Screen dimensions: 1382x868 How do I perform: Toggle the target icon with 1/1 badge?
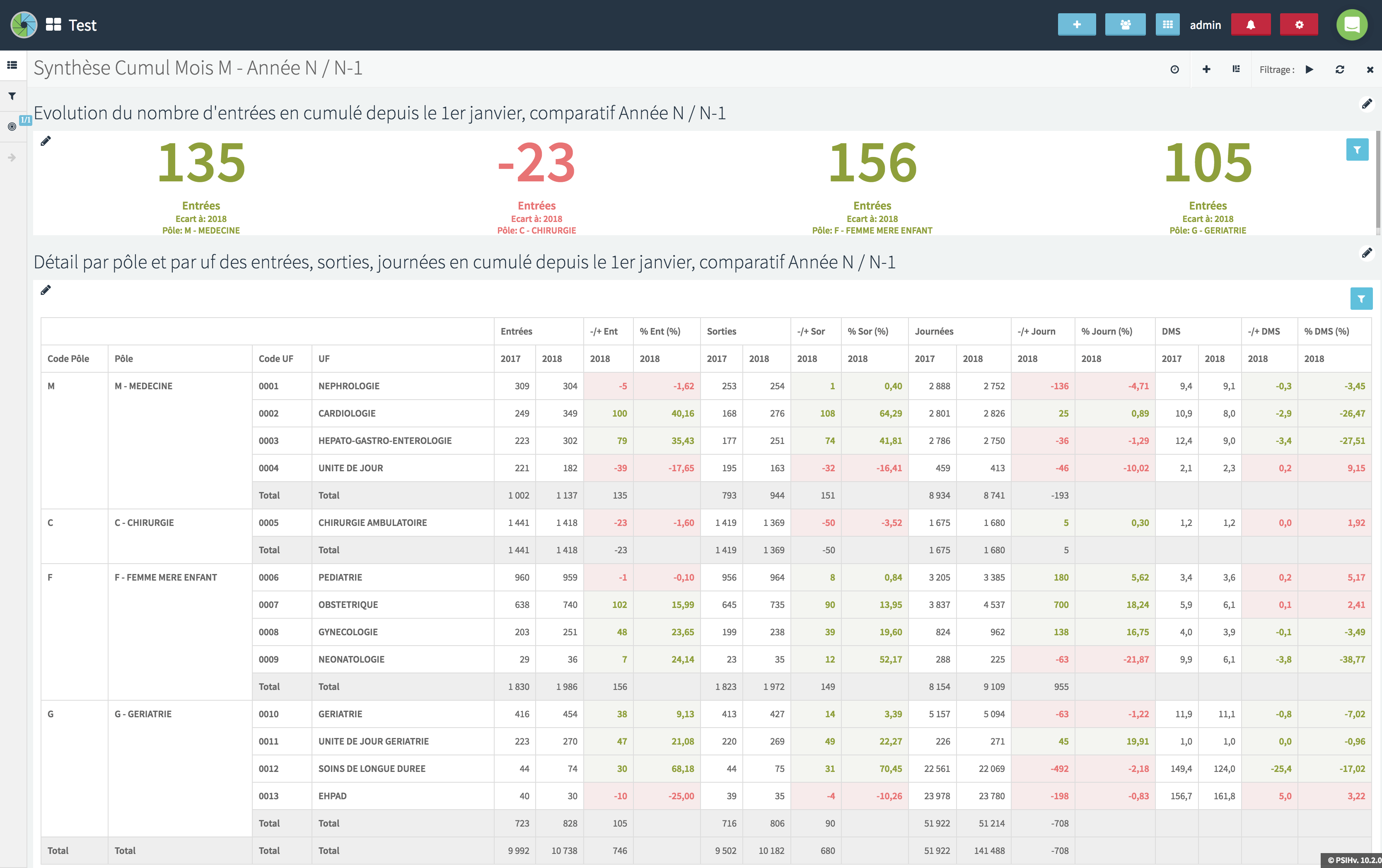tap(12, 126)
